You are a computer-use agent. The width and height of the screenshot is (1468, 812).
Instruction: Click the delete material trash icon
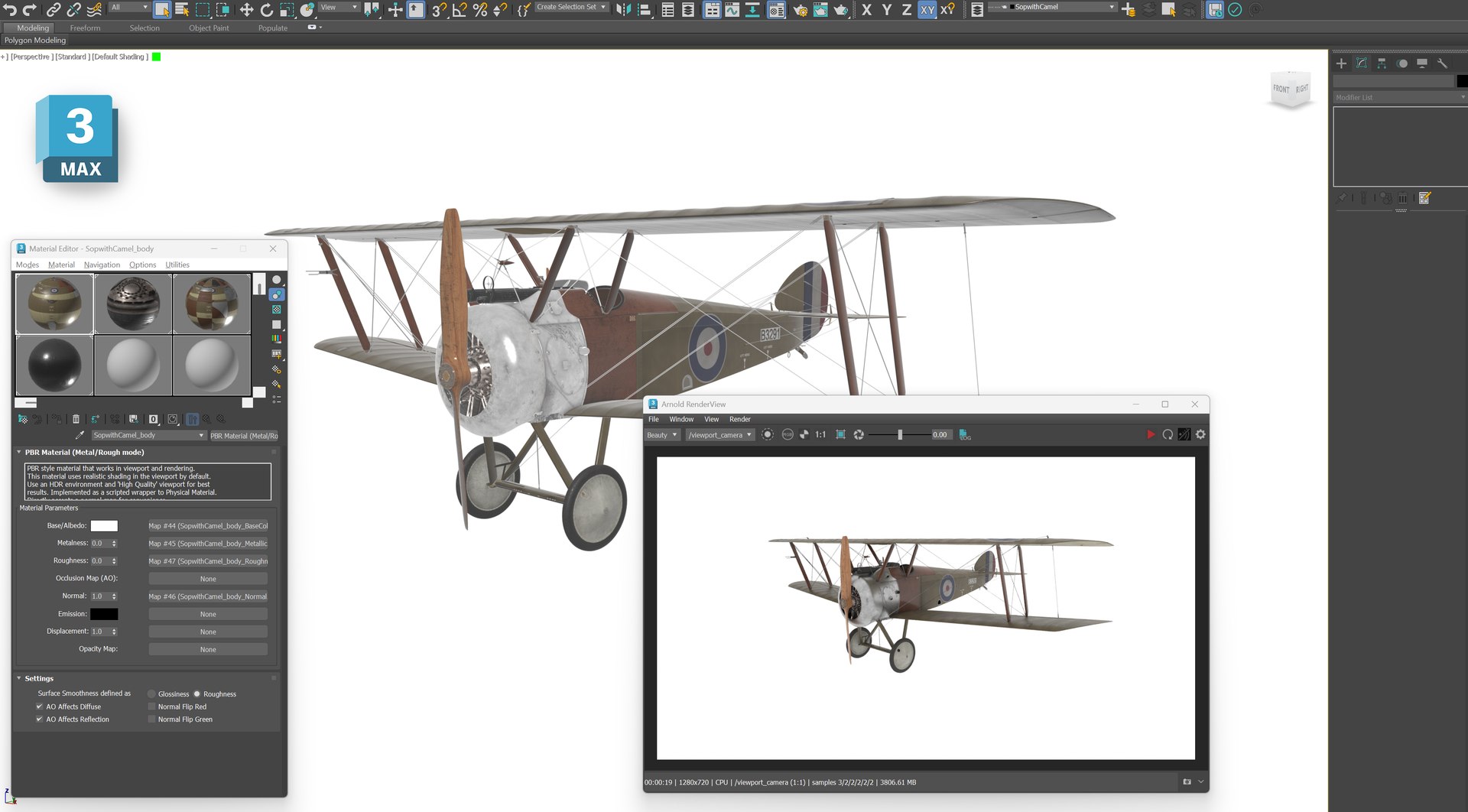point(76,419)
